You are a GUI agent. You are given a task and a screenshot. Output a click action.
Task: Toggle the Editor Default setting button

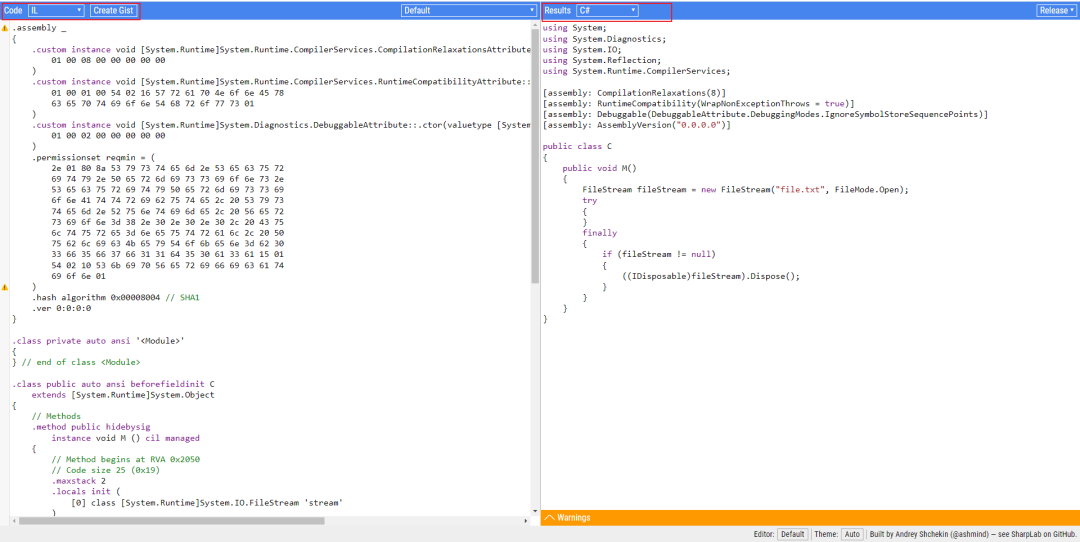point(793,534)
